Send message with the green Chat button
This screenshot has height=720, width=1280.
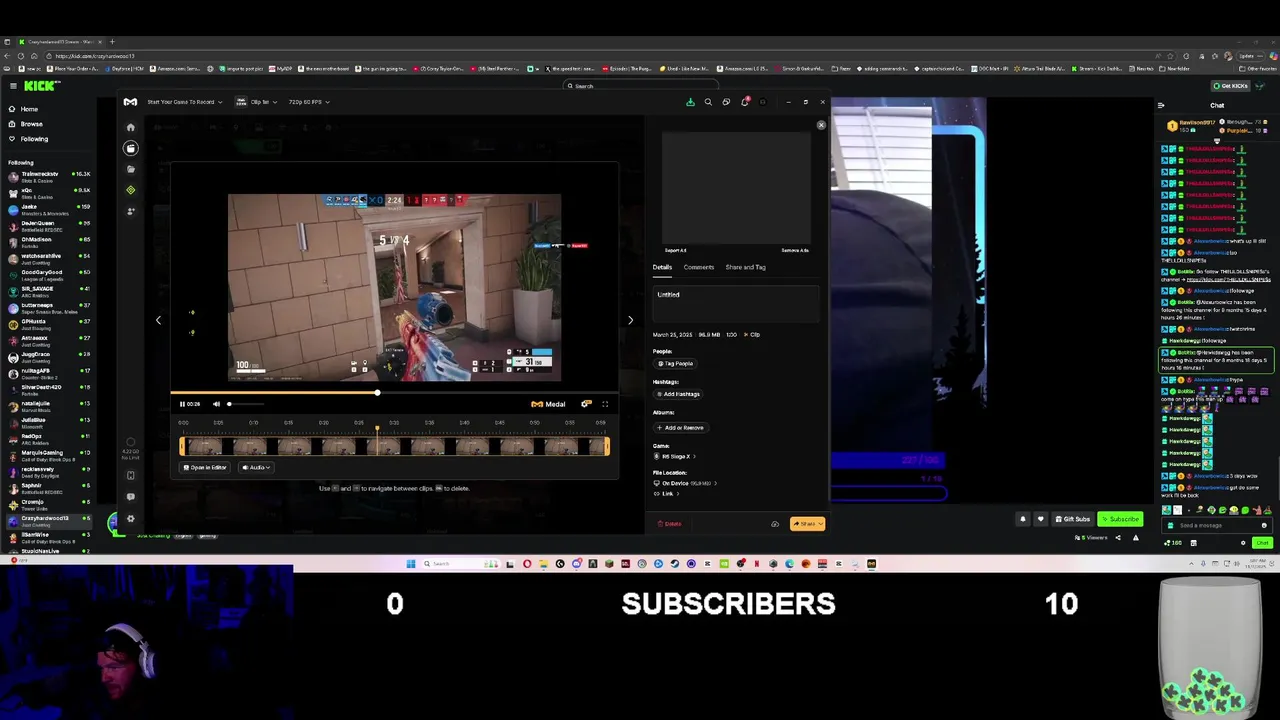1262,543
